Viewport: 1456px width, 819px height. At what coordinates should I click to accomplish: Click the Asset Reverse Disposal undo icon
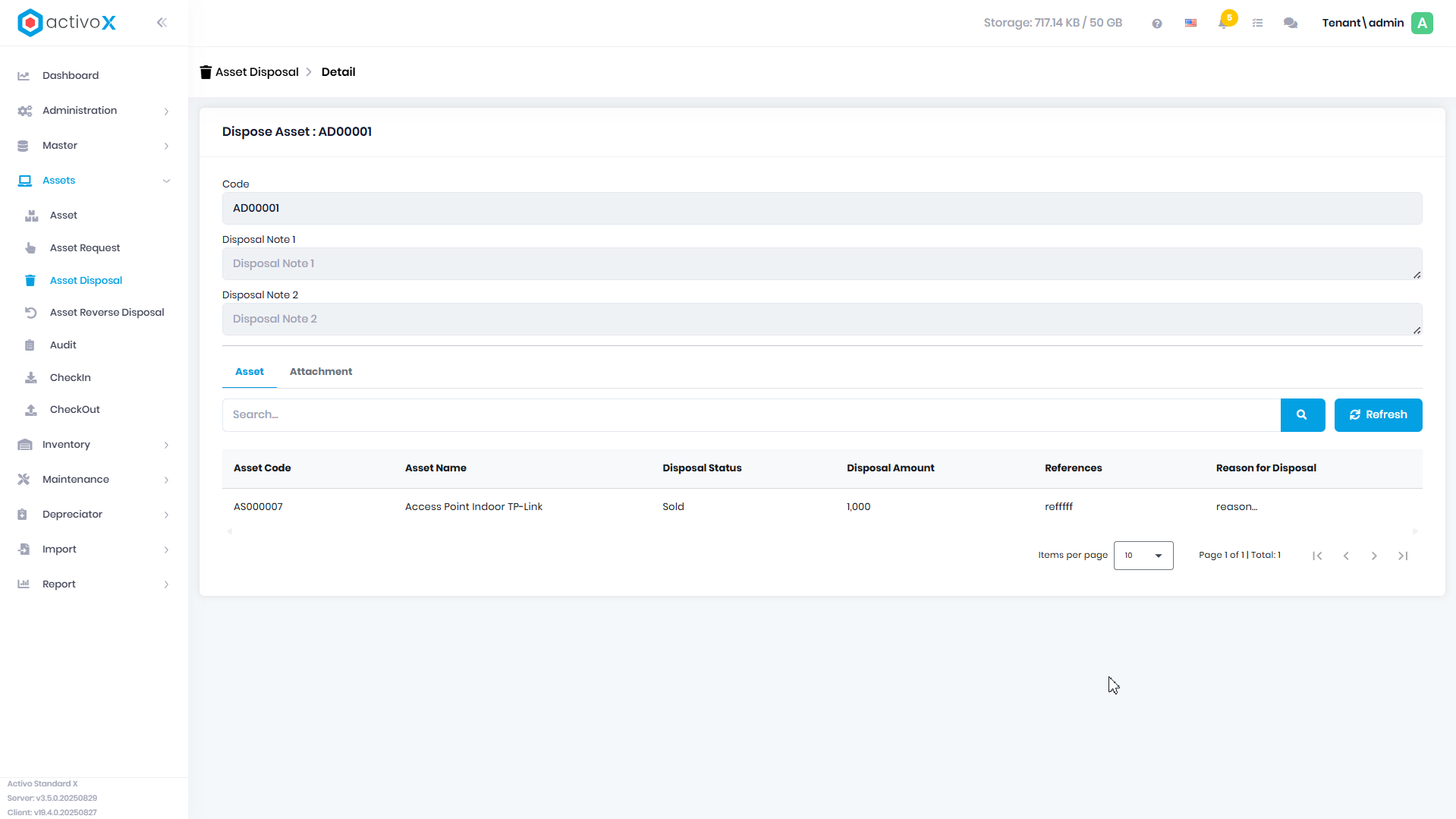[x=30, y=313]
